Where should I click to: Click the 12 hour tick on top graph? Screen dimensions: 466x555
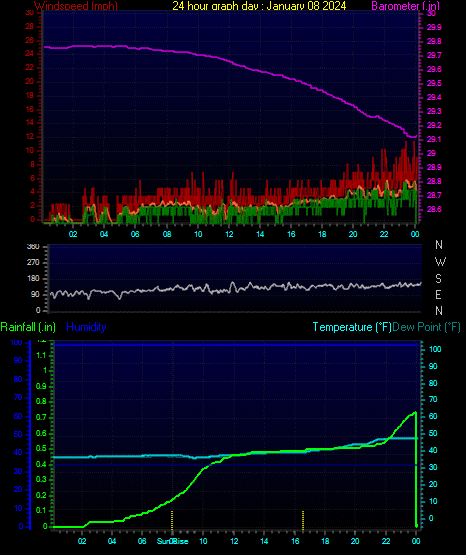[x=229, y=234]
